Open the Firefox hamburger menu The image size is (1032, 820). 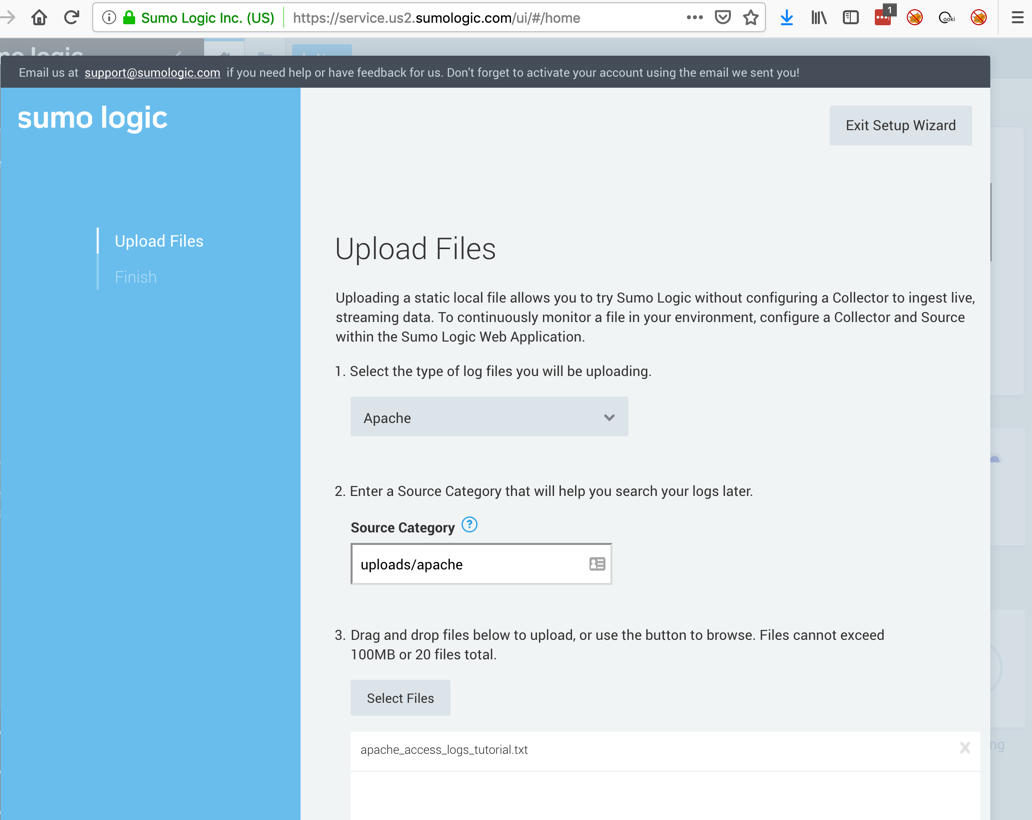coord(1017,17)
